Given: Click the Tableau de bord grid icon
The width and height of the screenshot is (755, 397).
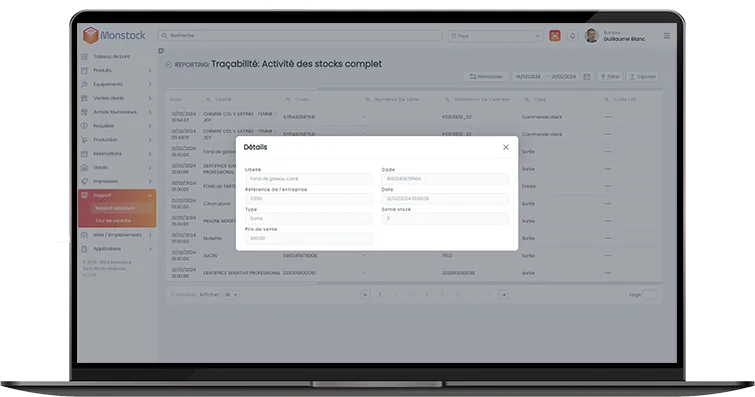Looking at the screenshot, I should pyautogui.click(x=84, y=56).
